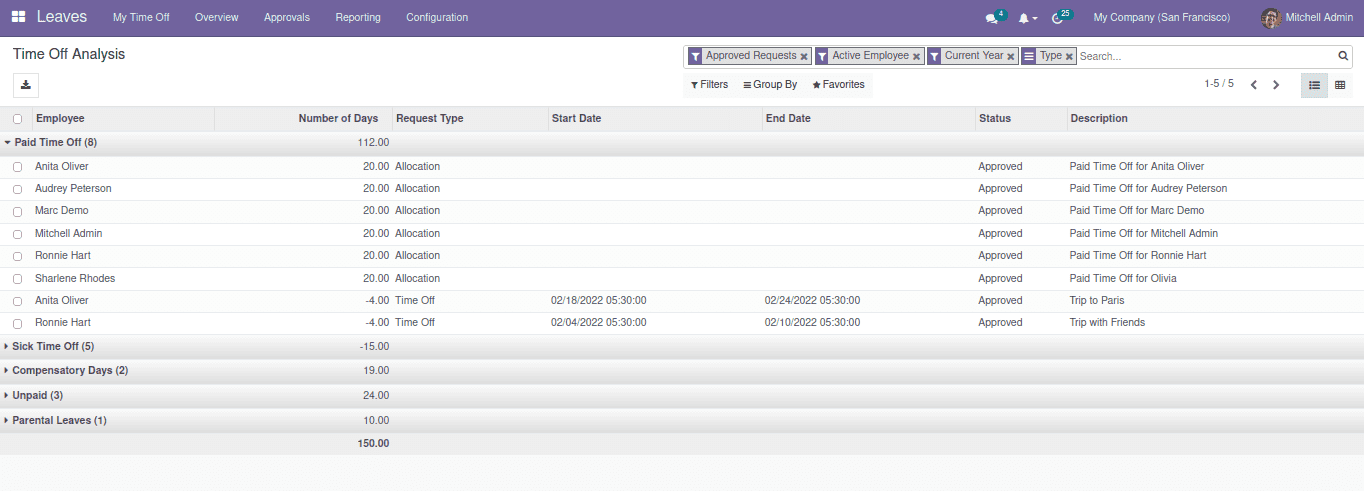Expand the Sick Time Off group
Image resolution: width=1364 pixels, height=491 pixels.
point(53,346)
